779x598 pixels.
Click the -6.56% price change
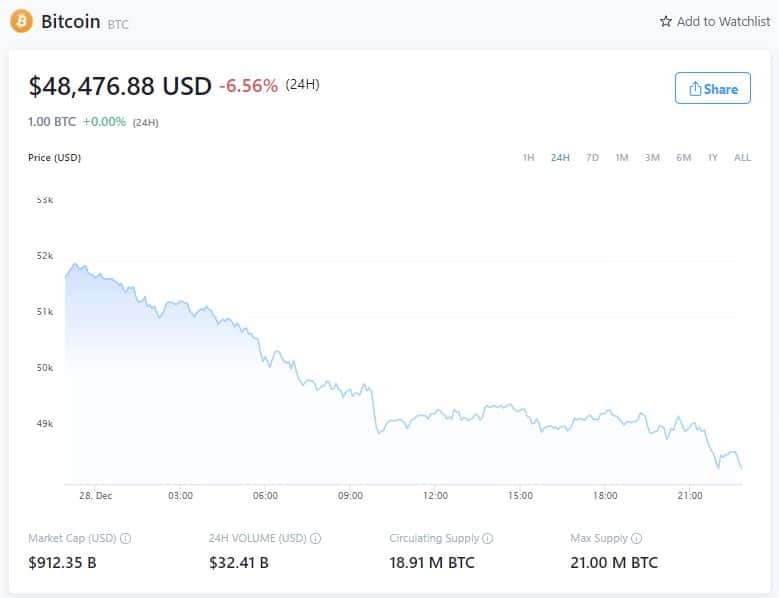pyautogui.click(x=248, y=86)
